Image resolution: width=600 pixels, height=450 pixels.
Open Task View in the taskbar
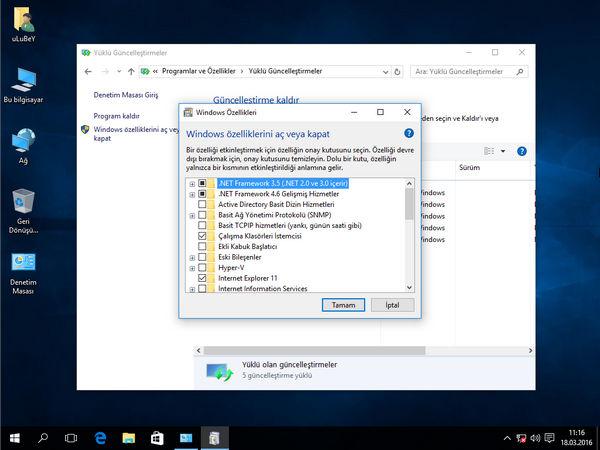71,439
